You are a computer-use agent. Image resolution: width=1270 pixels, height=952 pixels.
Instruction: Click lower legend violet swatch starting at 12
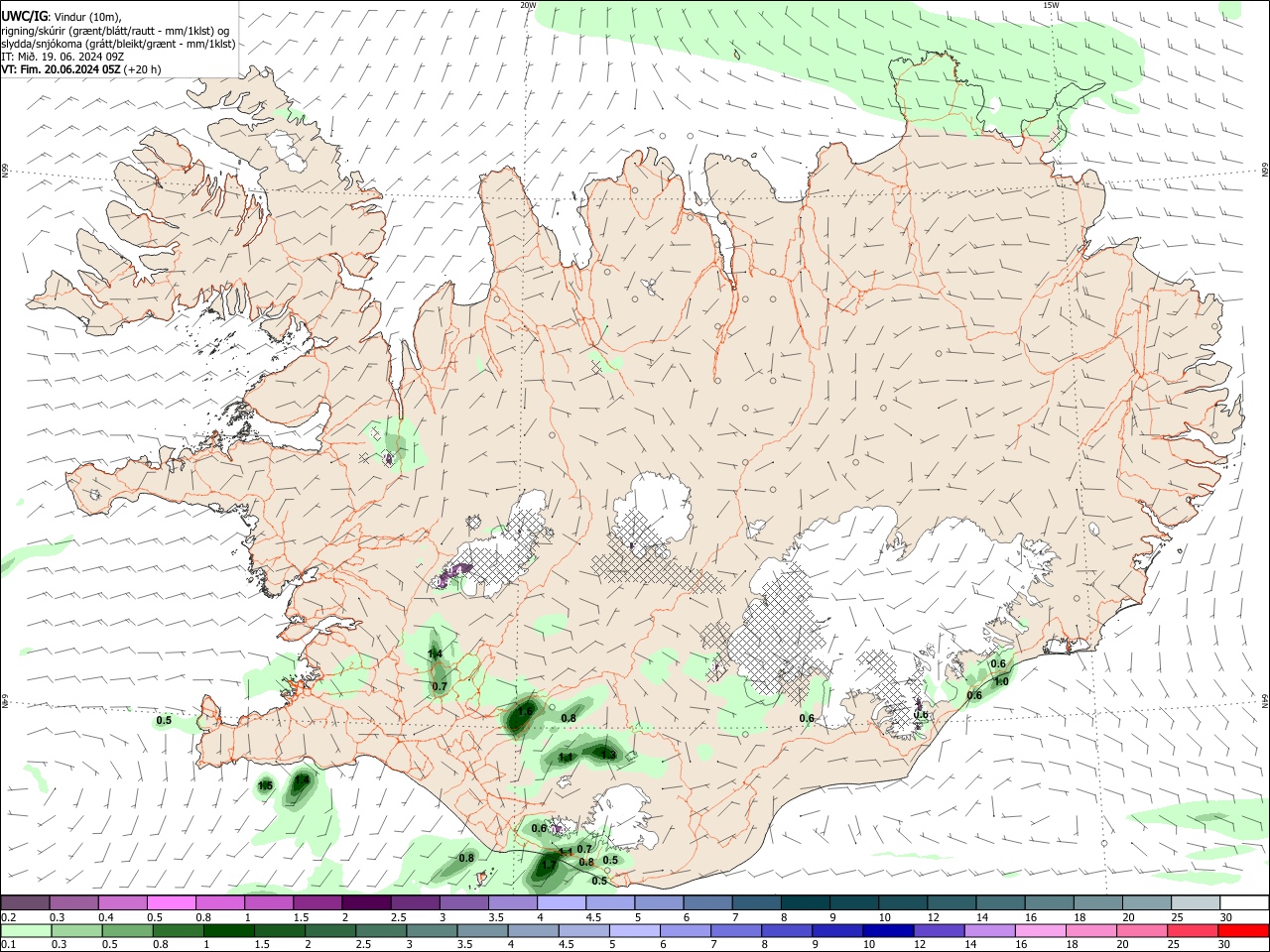[937, 930]
